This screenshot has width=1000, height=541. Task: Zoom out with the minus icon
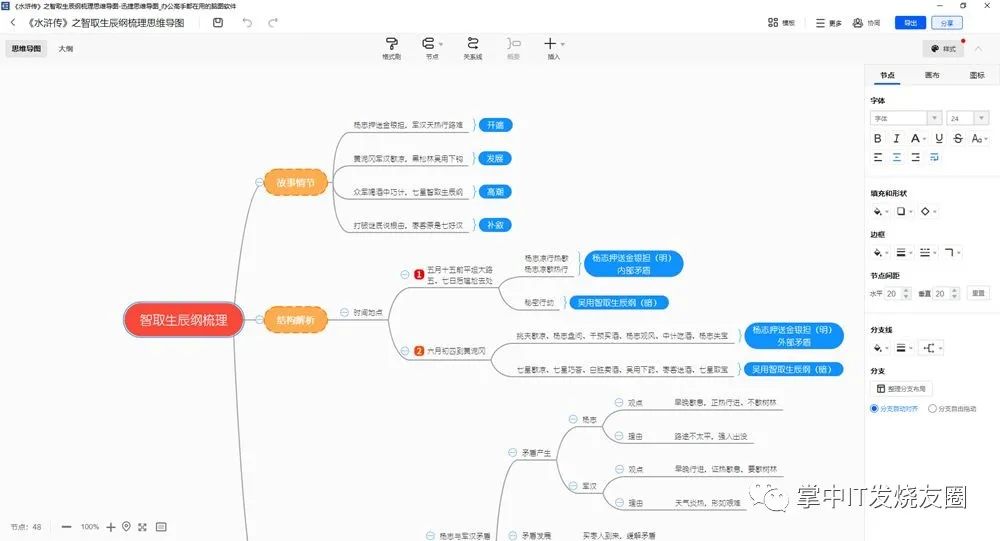(66, 527)
